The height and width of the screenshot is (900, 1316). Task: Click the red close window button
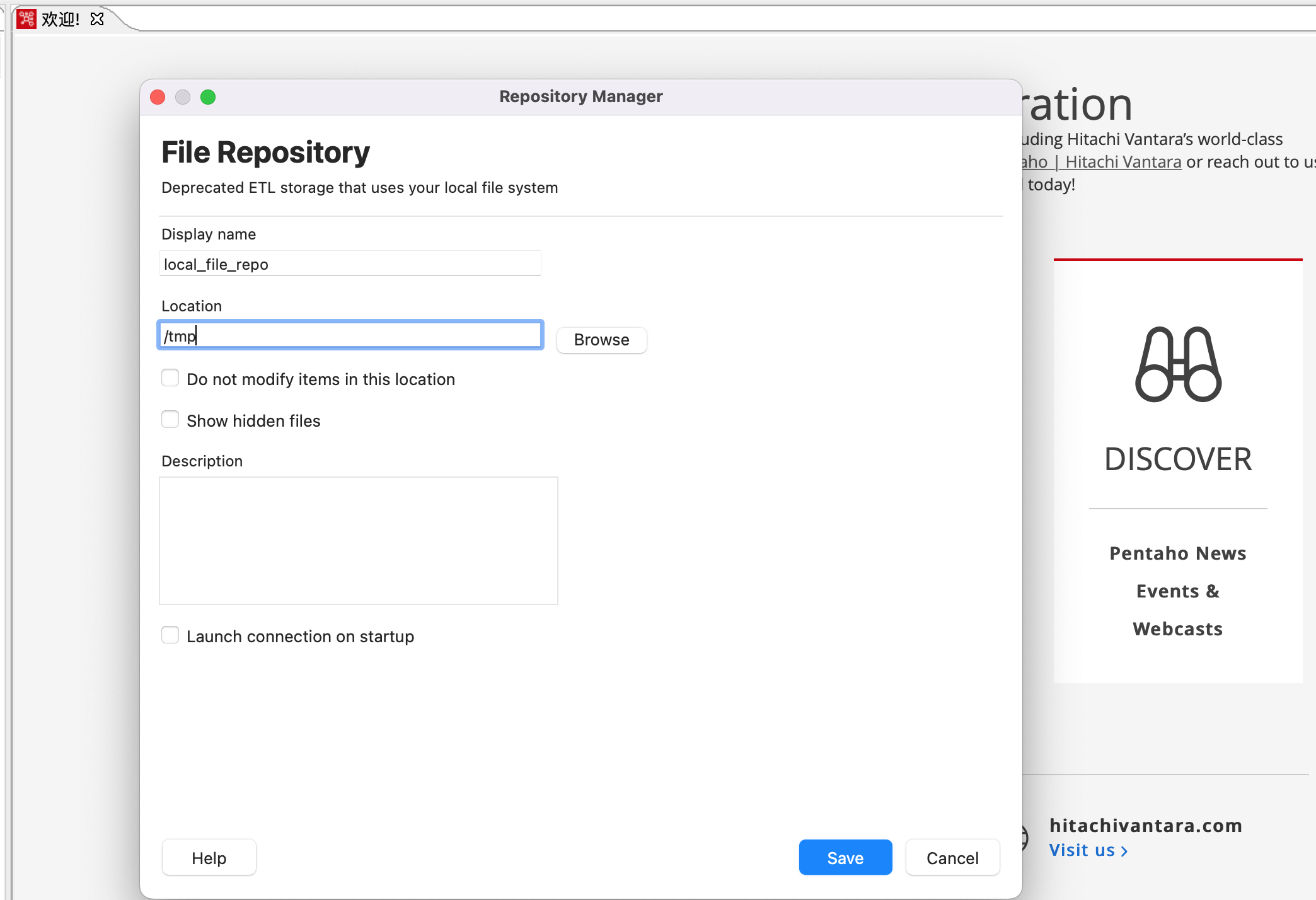pyautogui.click(x=158, y=97)
